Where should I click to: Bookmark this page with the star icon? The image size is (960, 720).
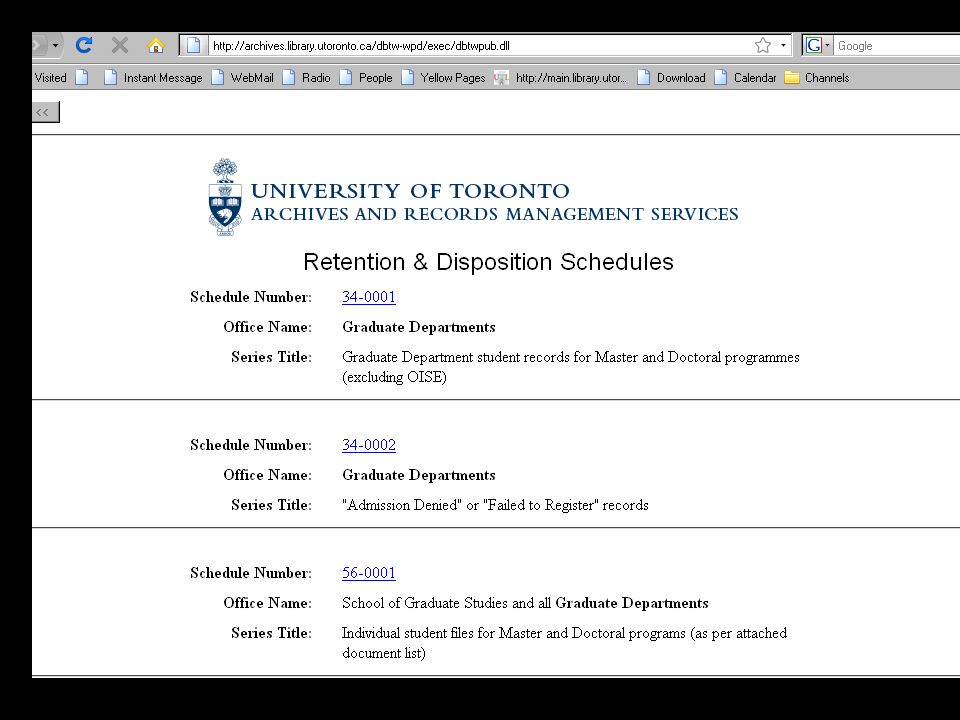click(762, 45)
